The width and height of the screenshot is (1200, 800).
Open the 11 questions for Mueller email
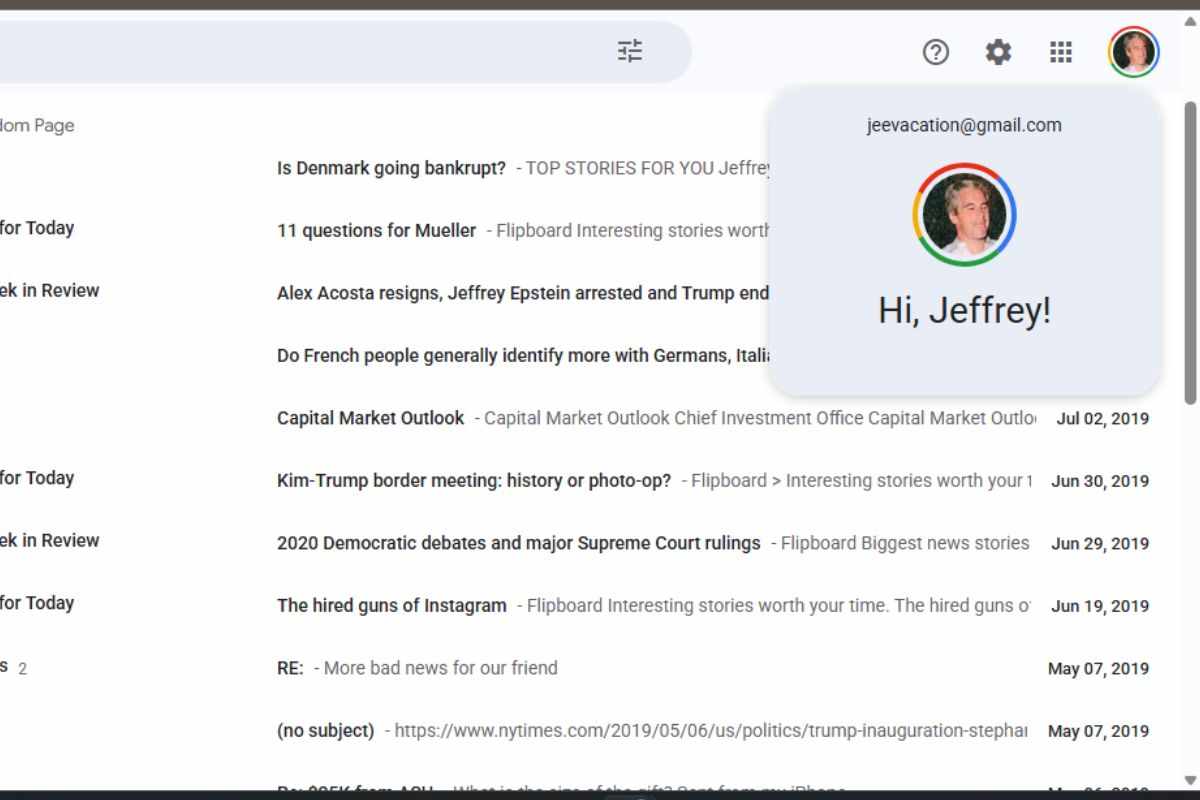376,230
